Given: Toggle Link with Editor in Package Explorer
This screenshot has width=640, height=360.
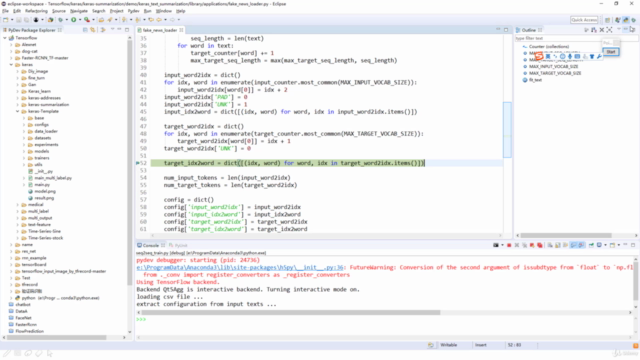Looking at the screenshot, I should click(x=93, y=30).
